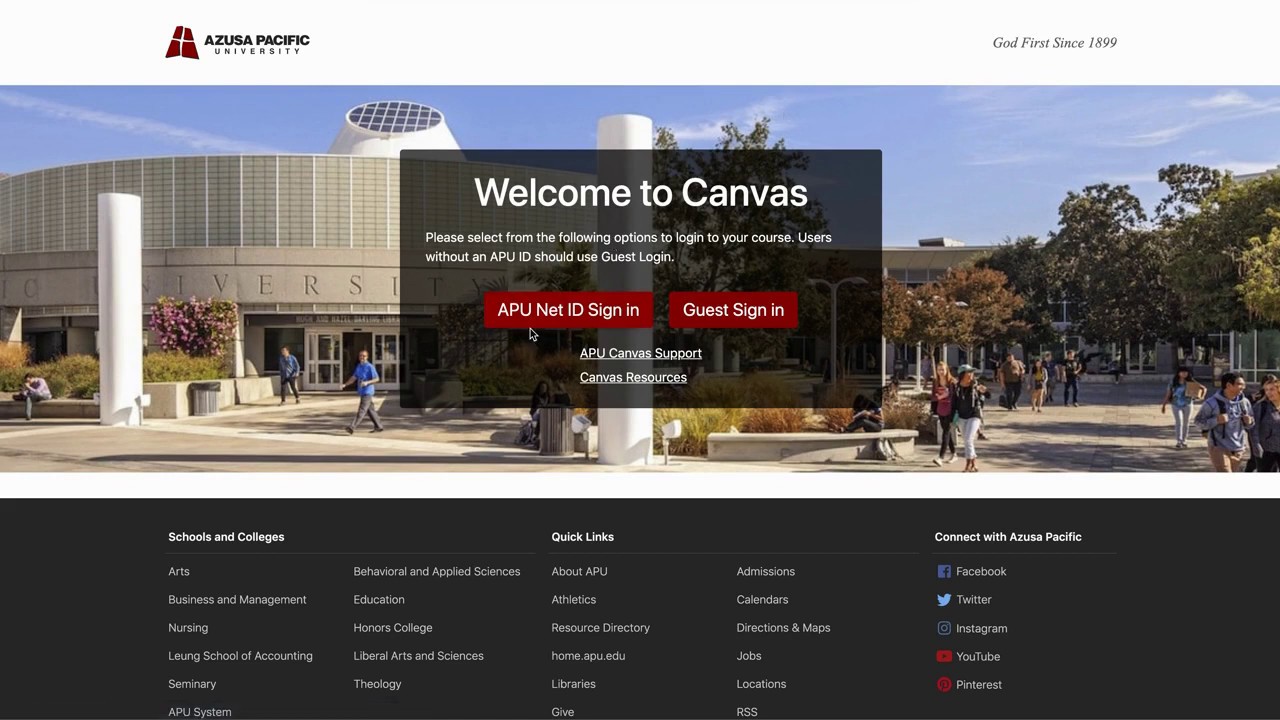Screen dimensions: 1280x720
Task: Open the Twitter text link
Action: [x=974, y=600]
